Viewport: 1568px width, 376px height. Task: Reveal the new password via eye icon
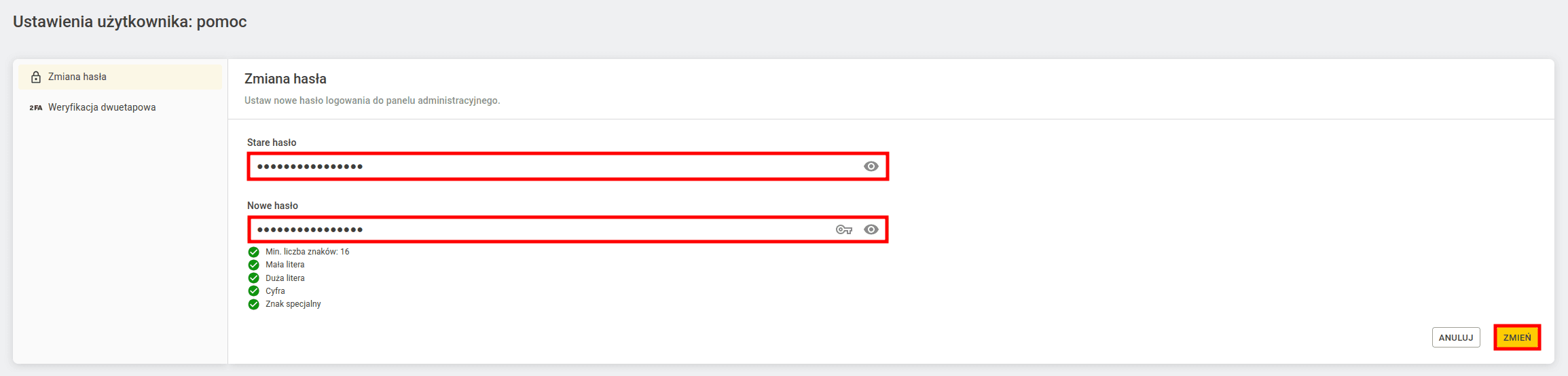coord(871,229)
